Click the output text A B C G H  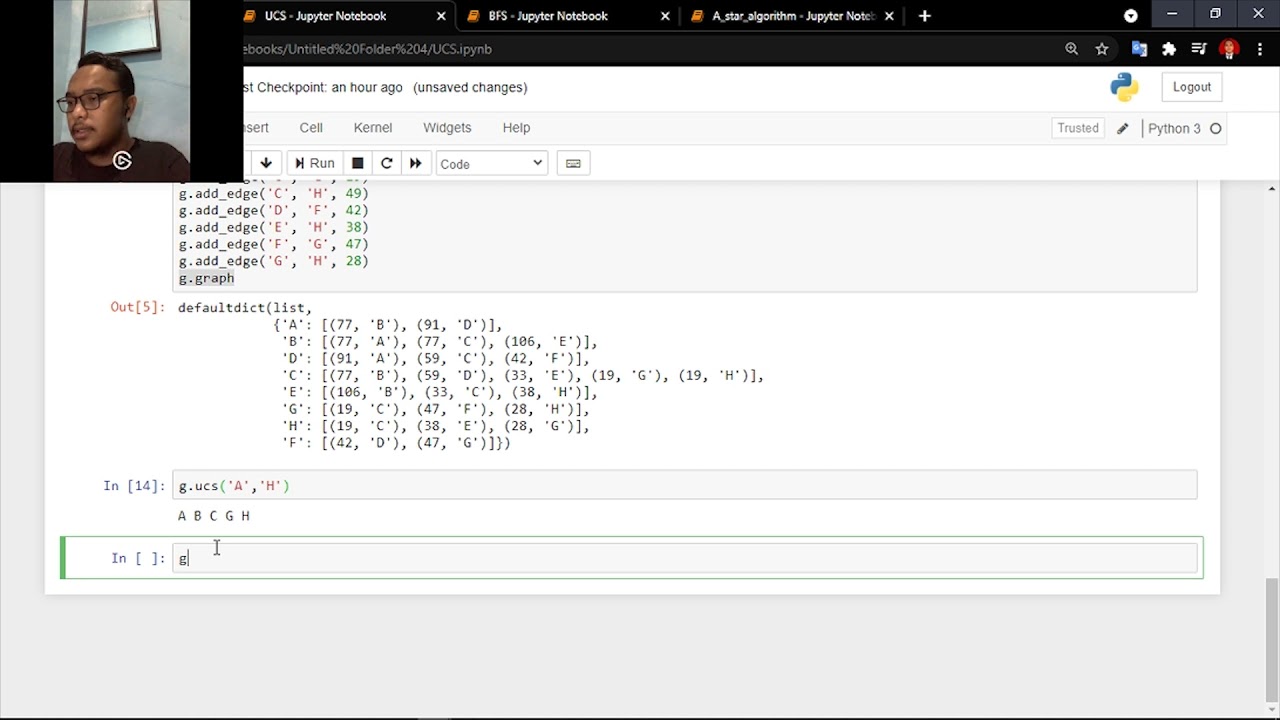pyautogui.click(x=214, y=516)
